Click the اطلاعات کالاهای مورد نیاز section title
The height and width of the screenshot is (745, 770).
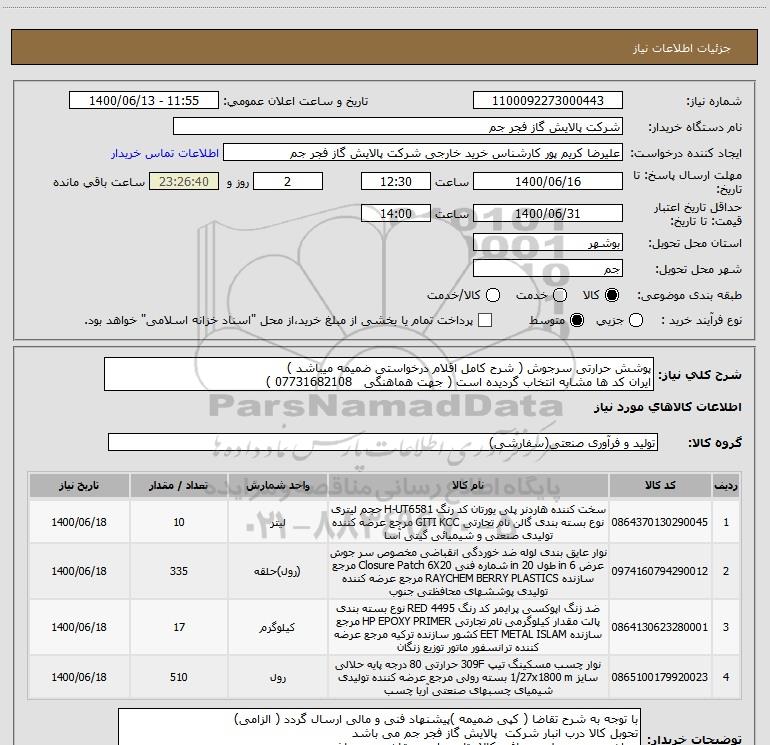point(667,407)
